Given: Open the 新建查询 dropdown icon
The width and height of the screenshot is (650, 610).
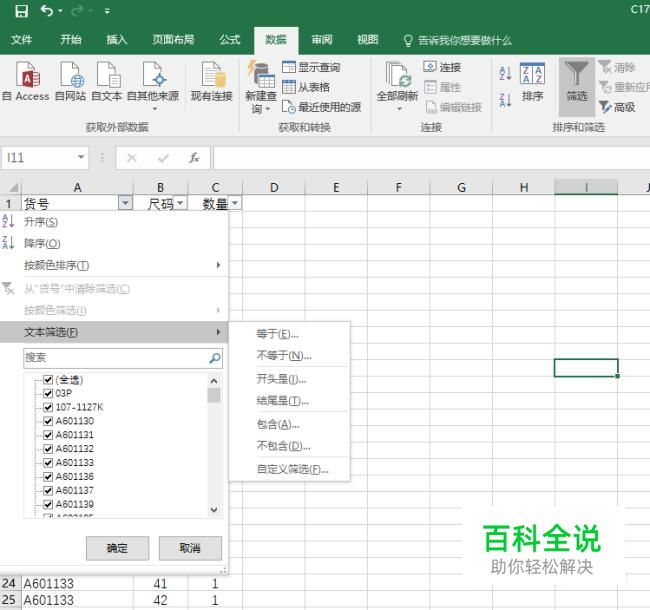Looking at the screenshot, I should (261, 87).
